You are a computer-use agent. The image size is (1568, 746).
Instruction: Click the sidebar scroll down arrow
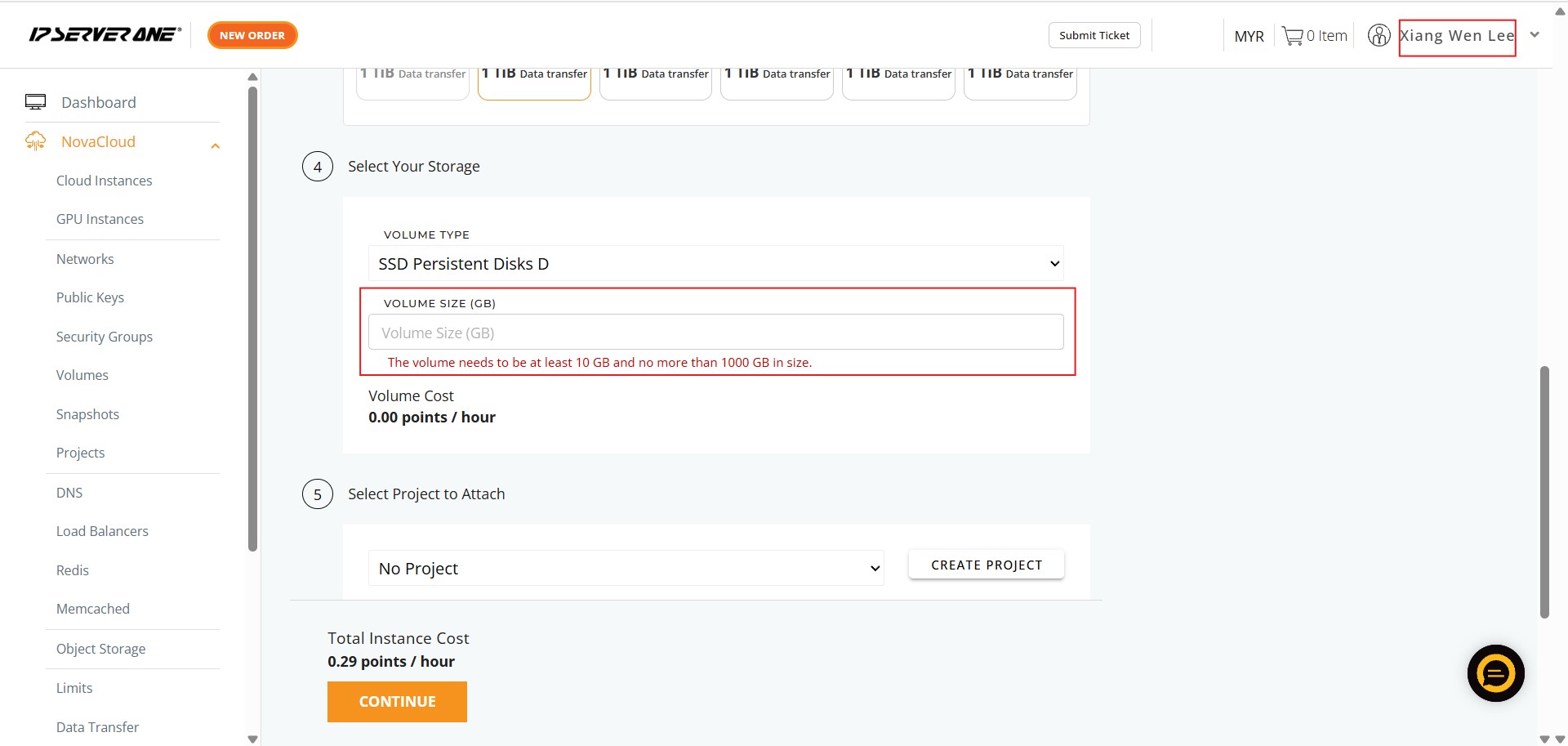point(252,739)
